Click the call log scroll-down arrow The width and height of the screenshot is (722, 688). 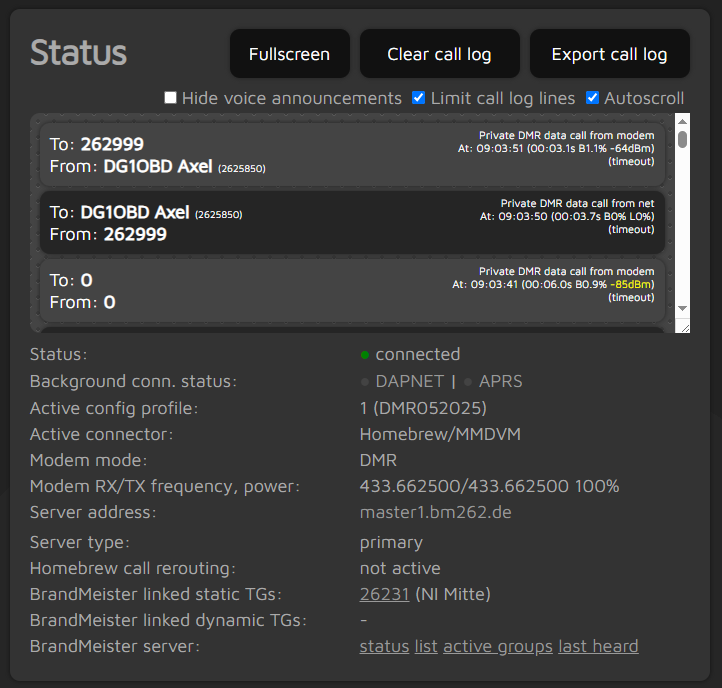pos(683,309)
